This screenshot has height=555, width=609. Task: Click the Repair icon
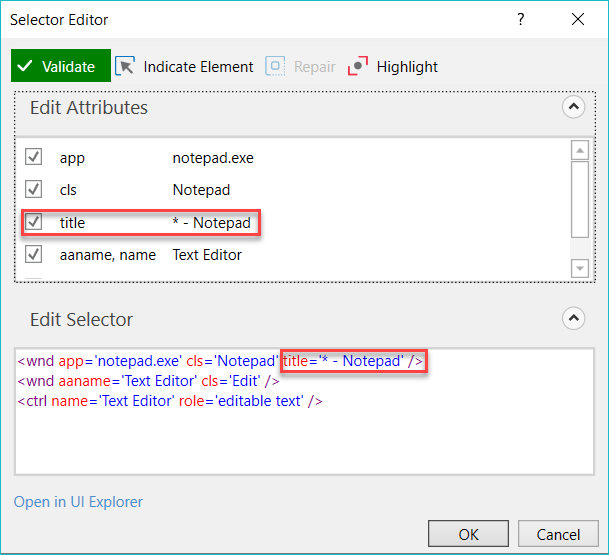275,66
